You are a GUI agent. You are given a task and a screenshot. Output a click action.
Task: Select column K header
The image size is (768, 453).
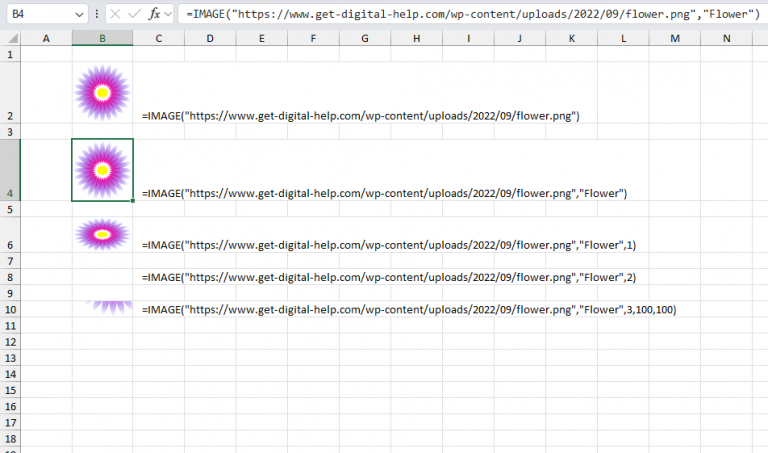pos(572,38)
